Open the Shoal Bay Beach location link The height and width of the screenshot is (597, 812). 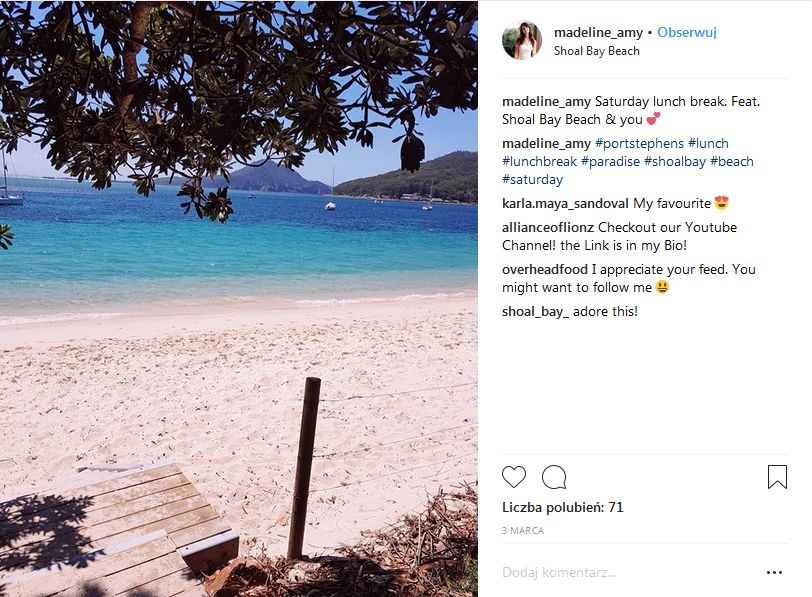pos(596,51)
